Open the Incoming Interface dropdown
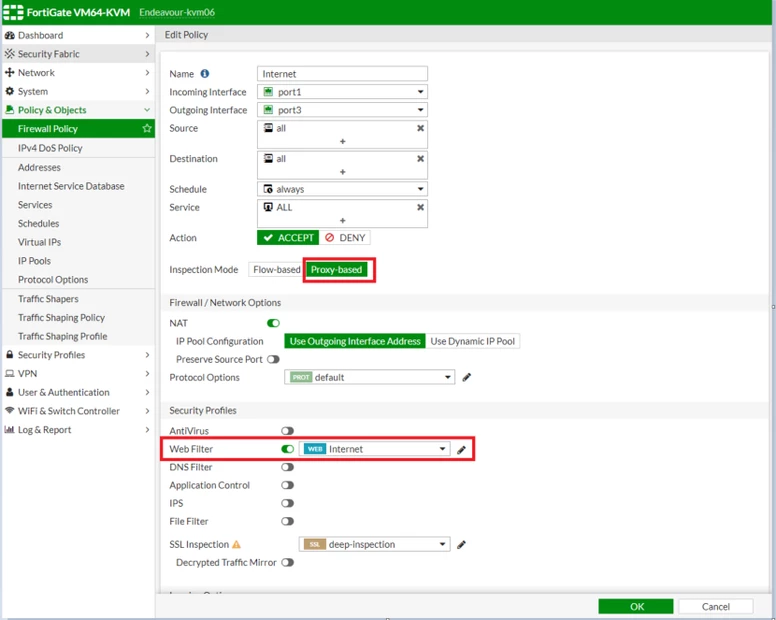The width and height of the screenshot is (776, 620). click(x=342, y=92)
